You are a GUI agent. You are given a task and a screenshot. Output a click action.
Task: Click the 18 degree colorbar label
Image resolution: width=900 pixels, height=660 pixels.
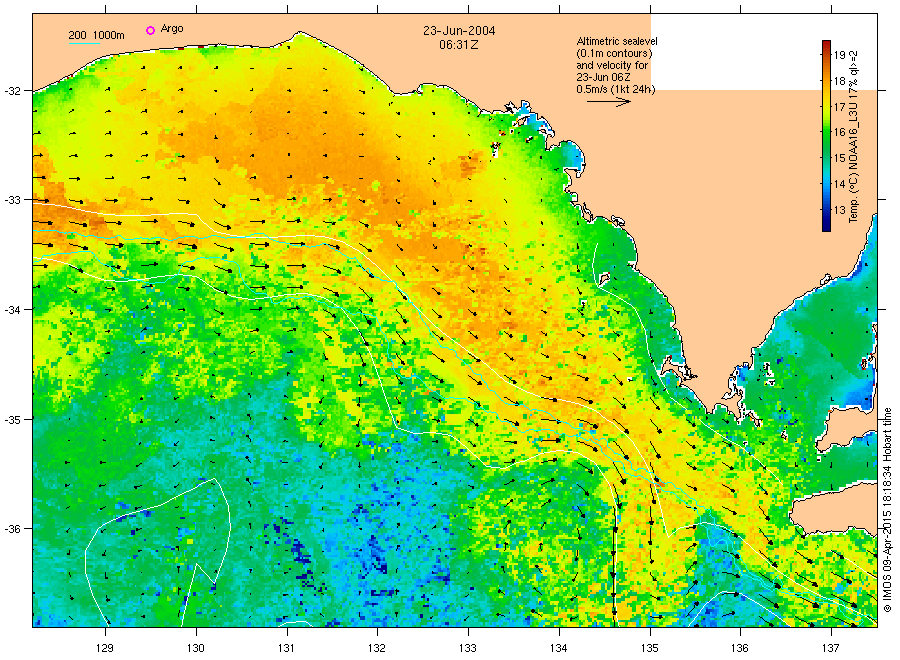[840, 81]
